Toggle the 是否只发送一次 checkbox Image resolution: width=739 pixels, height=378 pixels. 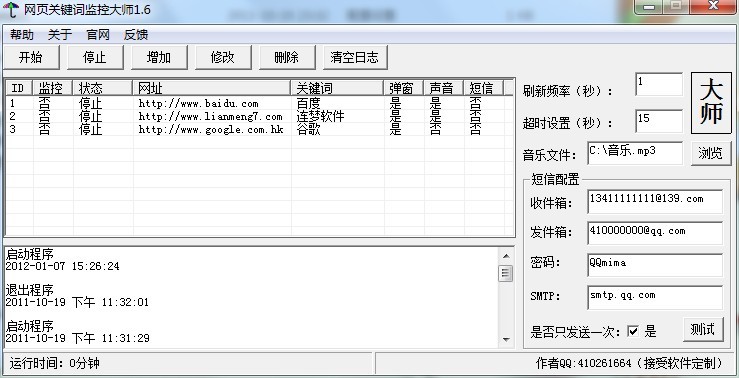click(633, 331)
